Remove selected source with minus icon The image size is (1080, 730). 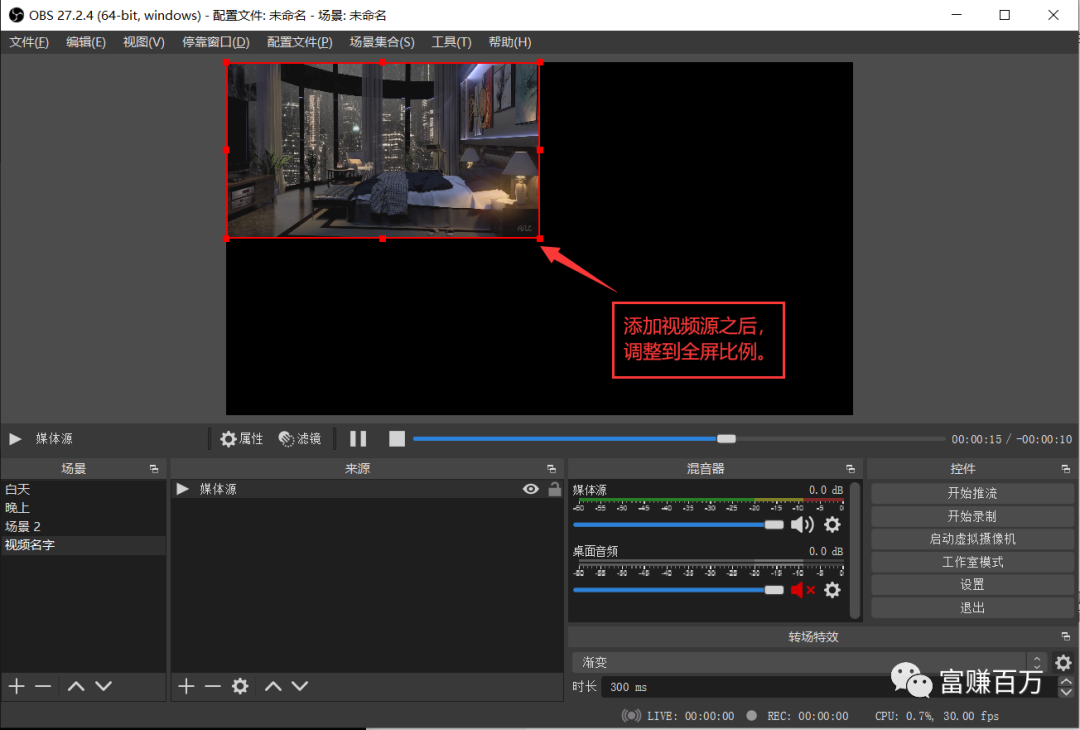[212, 686]
